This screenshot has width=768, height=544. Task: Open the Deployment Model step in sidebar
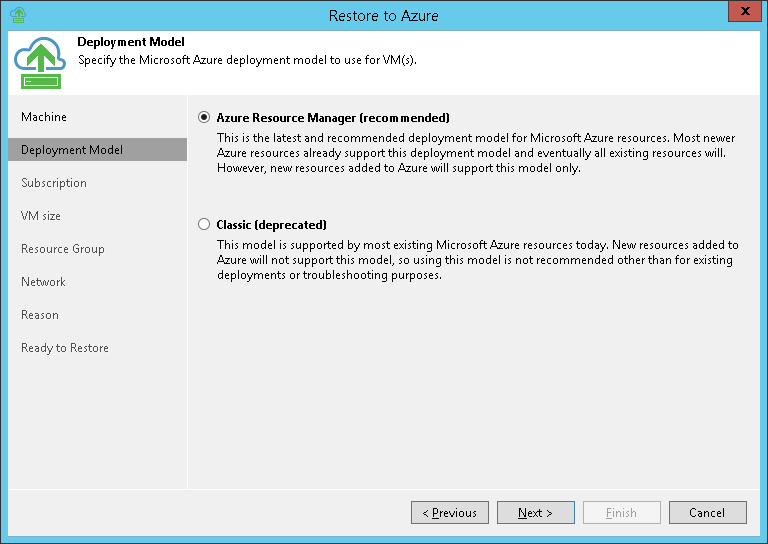click(x=72, y=150)
